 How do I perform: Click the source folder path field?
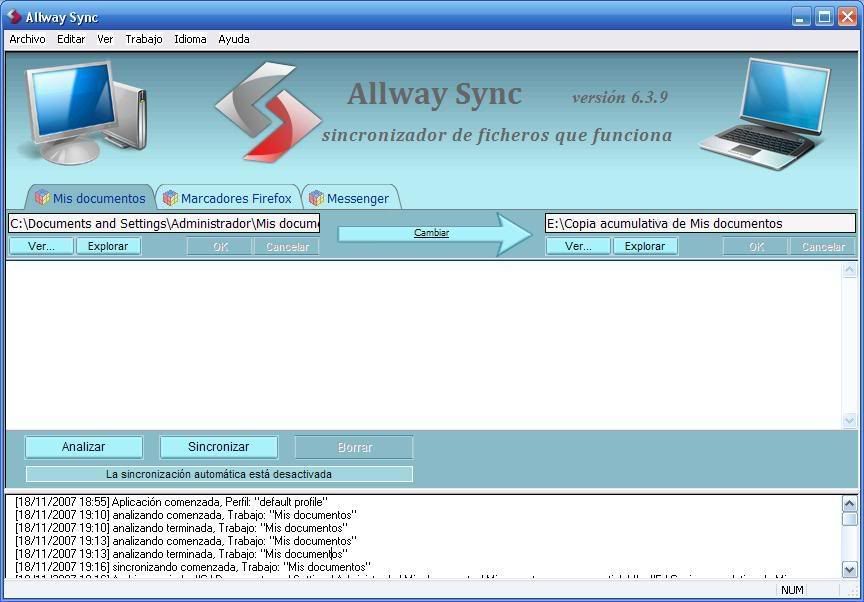[x=164, y=224]
